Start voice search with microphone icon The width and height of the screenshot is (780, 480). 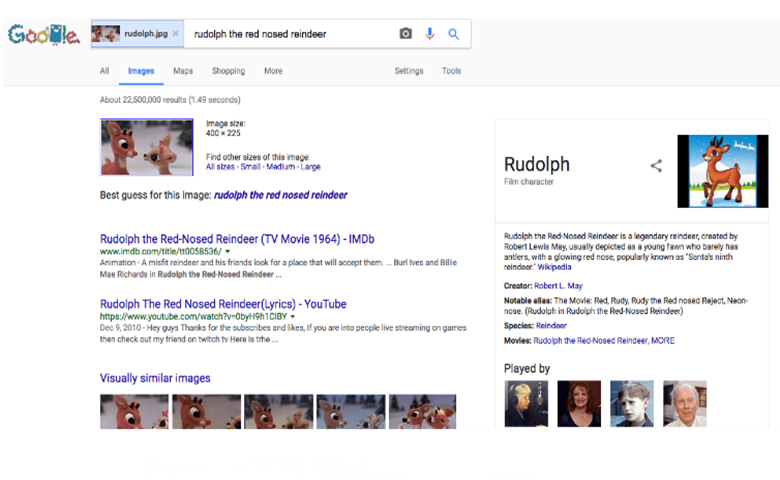[x=430, y=34]
